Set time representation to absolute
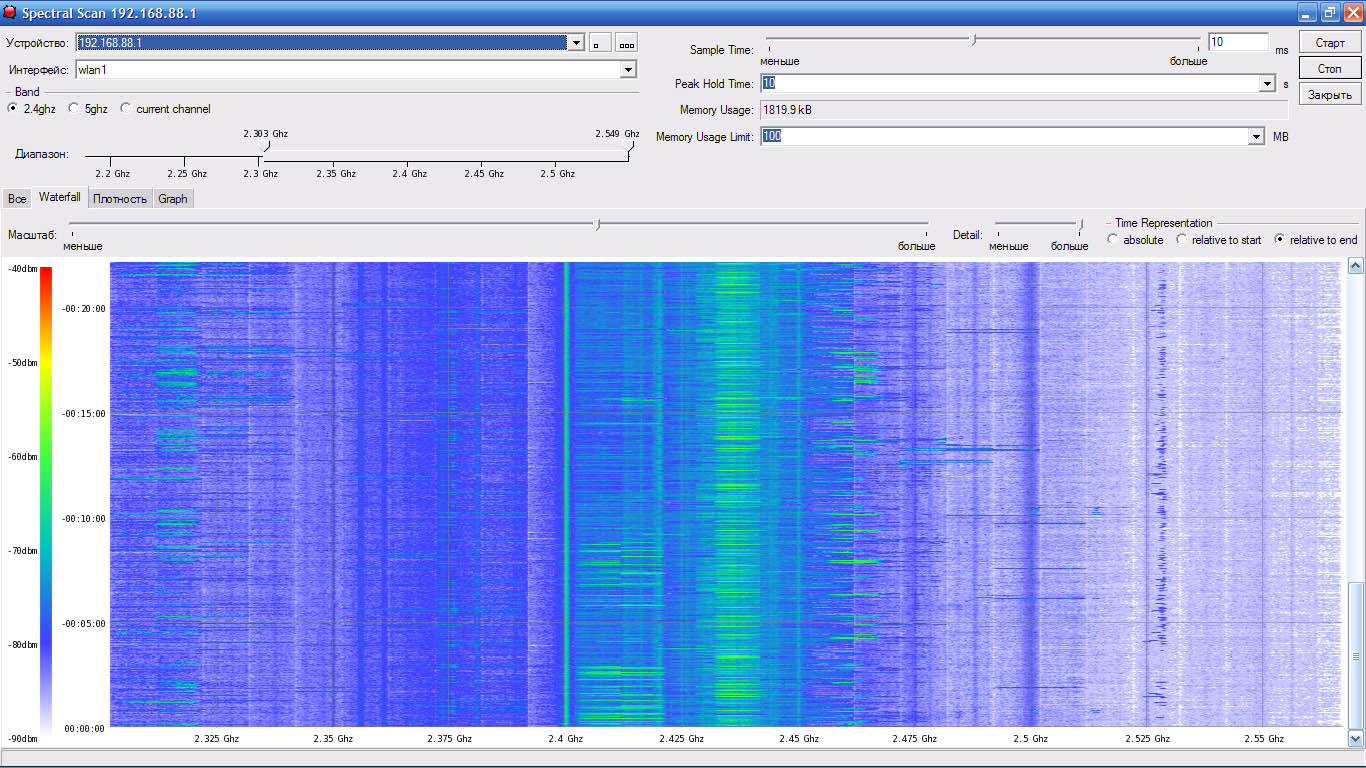Screen dimensions: 1366x768 (x=1113, y=239)
